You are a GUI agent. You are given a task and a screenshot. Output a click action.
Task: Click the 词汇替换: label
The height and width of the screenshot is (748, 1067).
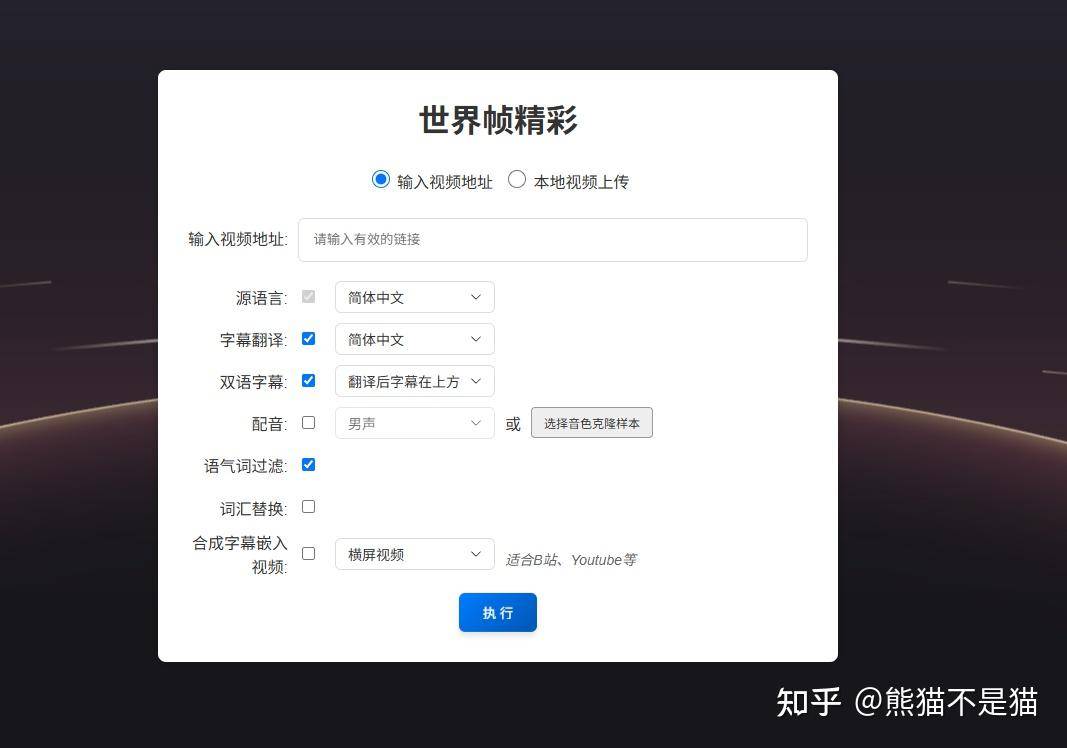pyautogui.click(x=253, y=508)
